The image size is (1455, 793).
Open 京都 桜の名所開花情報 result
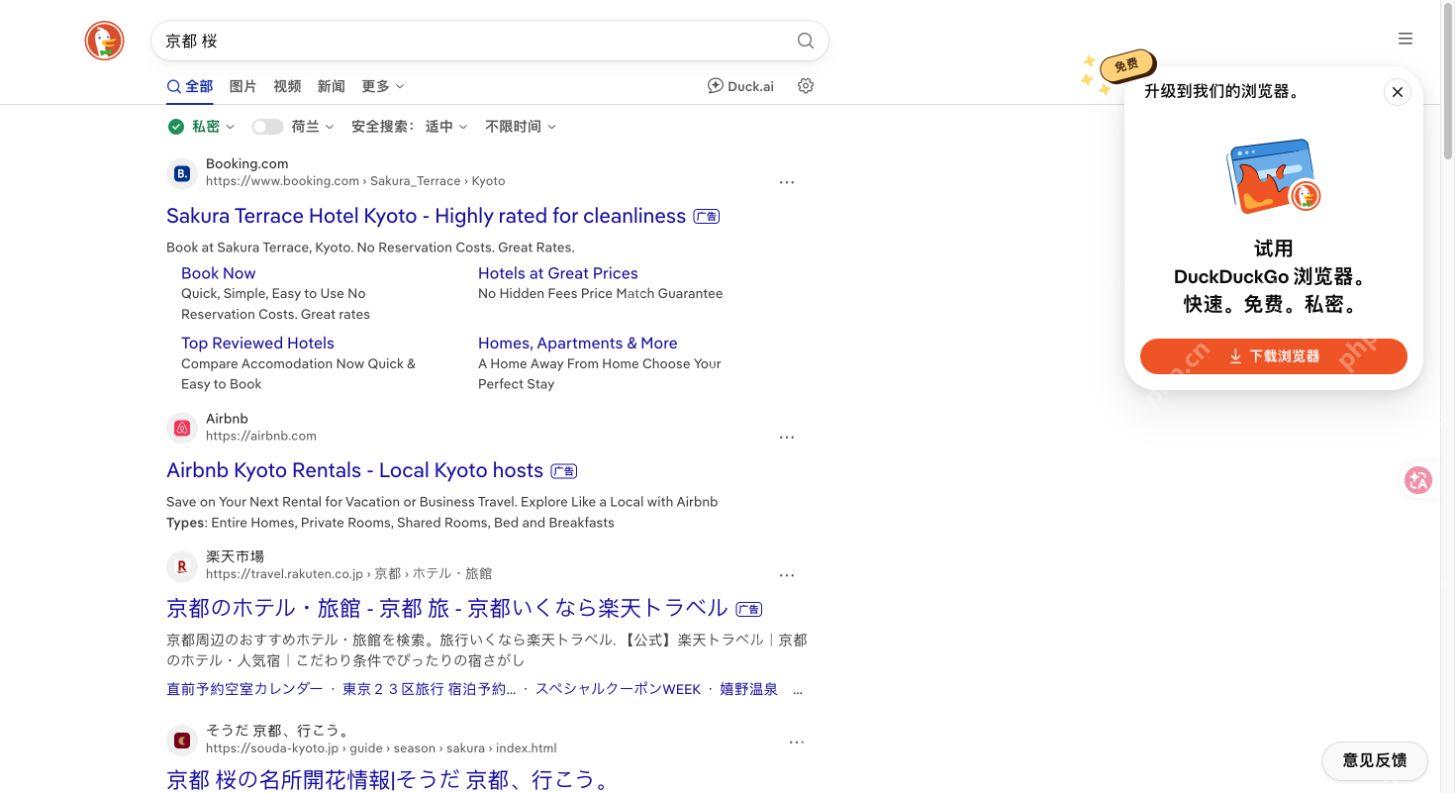[x=388, y=779]
